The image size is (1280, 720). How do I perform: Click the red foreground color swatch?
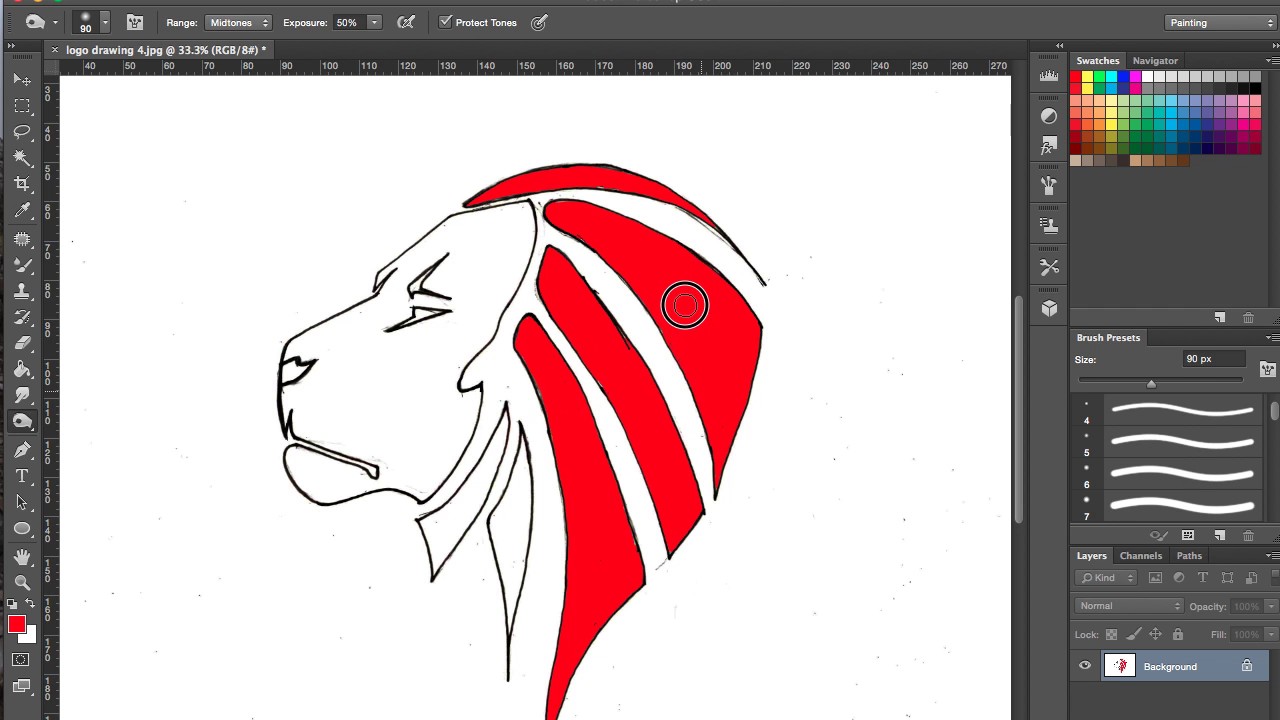(16, 625)
